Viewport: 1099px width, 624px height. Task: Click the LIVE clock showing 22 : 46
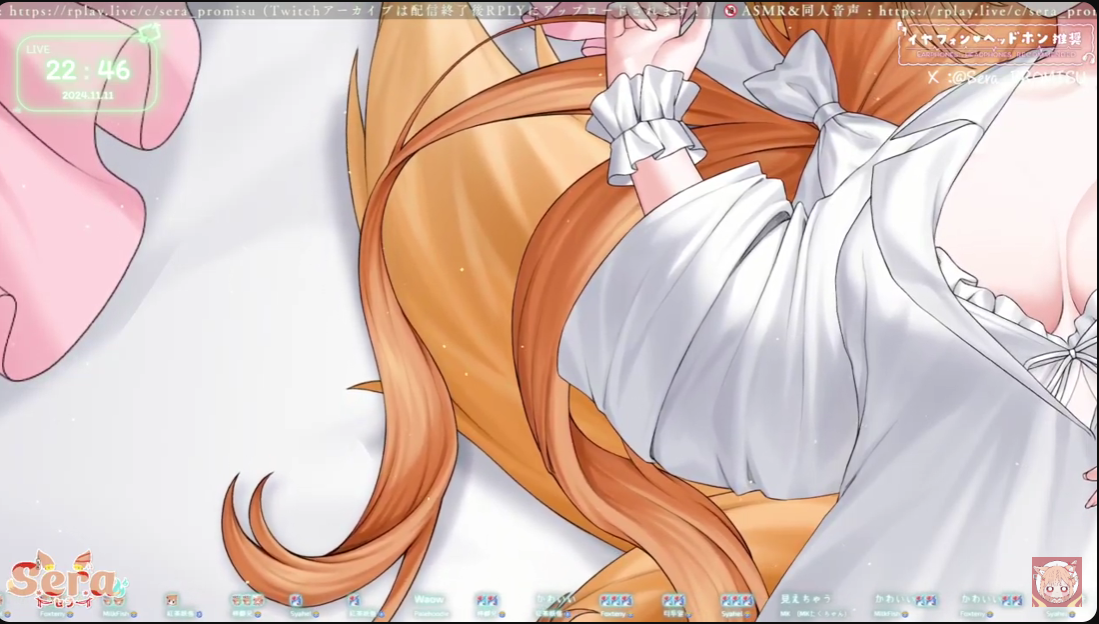[88, 71]
